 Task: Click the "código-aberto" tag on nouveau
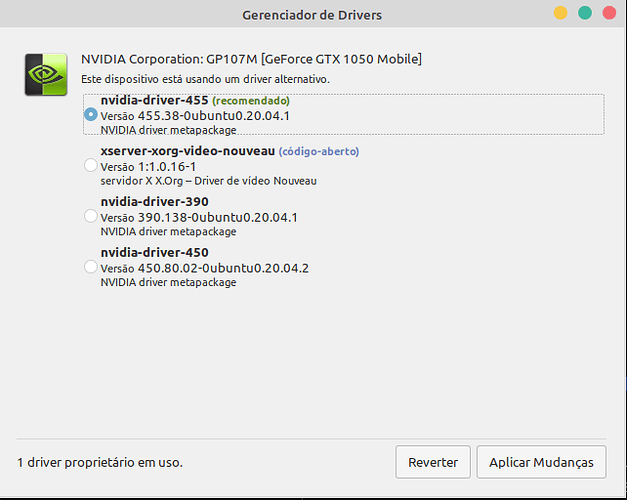click(x=318, y=152)
